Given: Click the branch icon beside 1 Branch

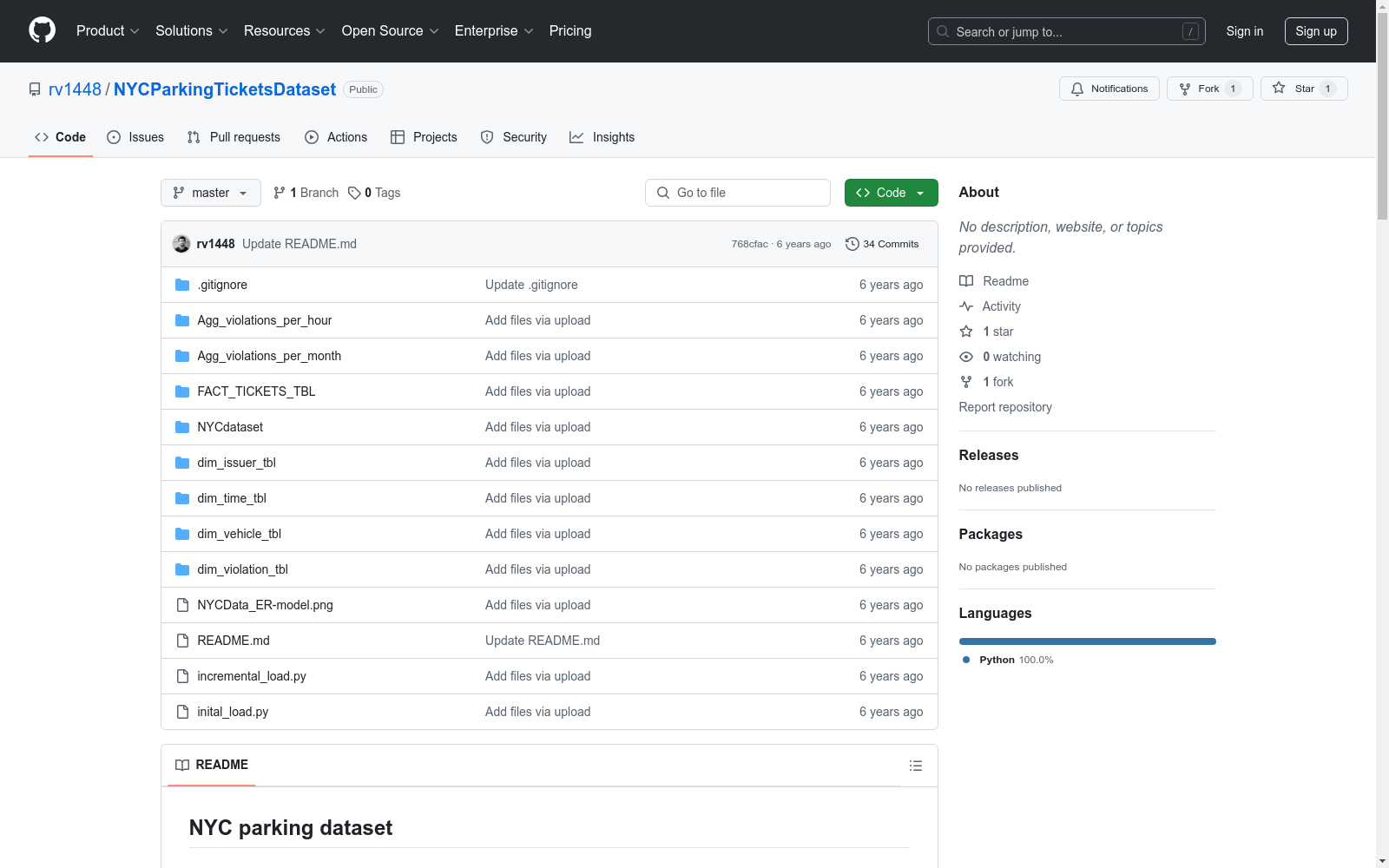Looking at the screenshot, I should 280,193.
